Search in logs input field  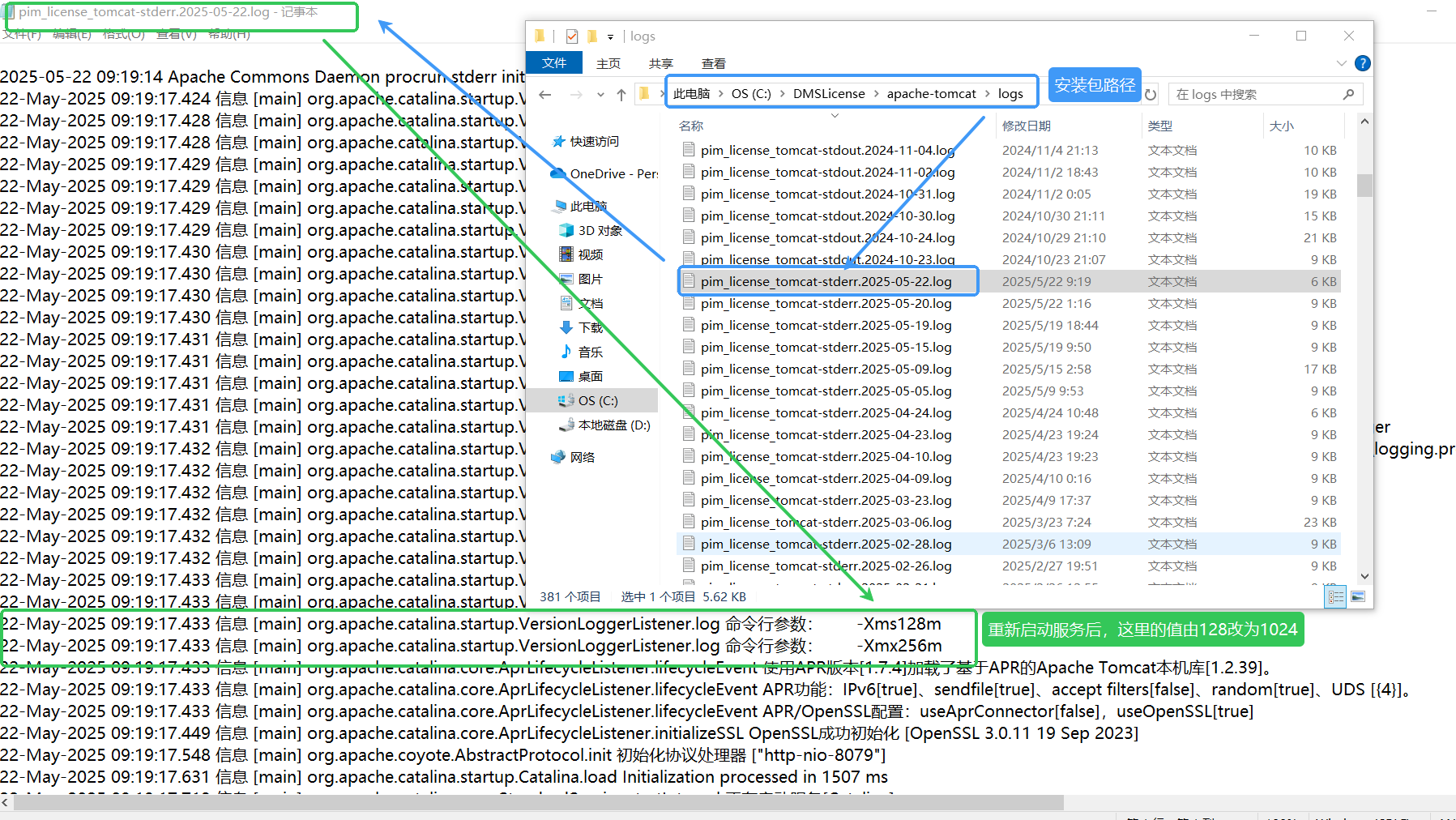1256,94
